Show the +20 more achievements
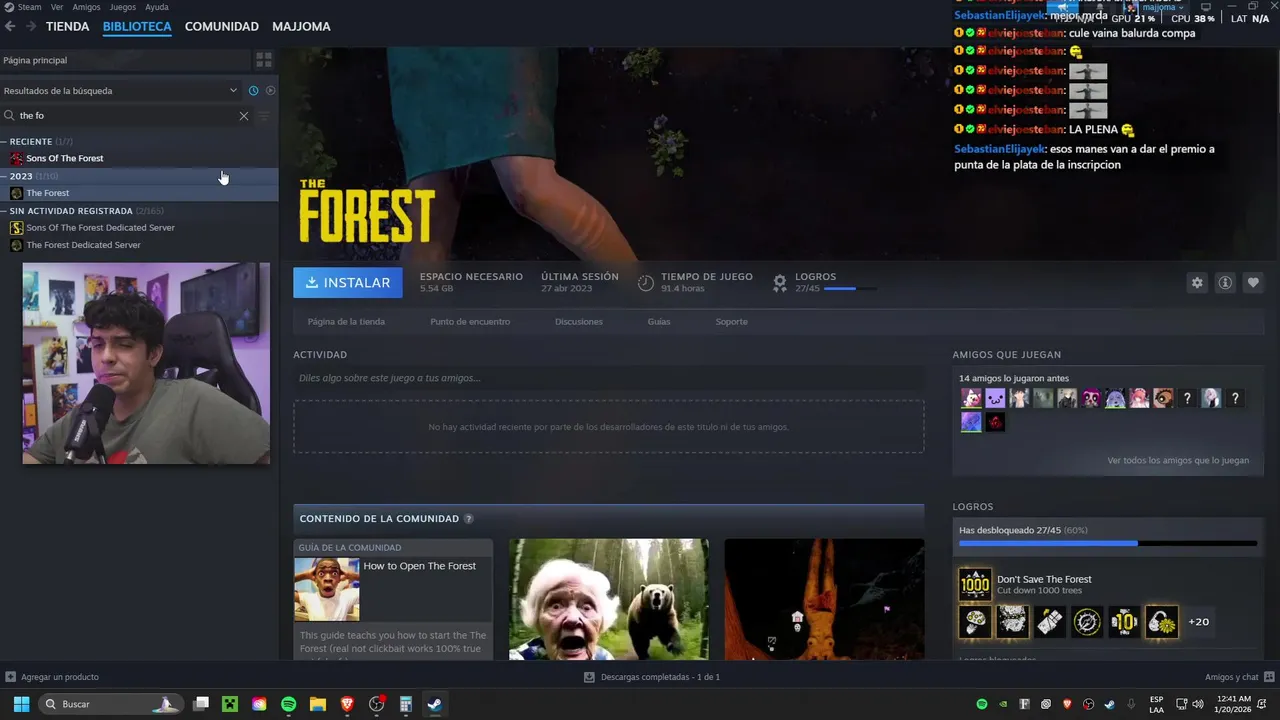The height and width of the screenshot is (720, 1280). pos(1198,622)
